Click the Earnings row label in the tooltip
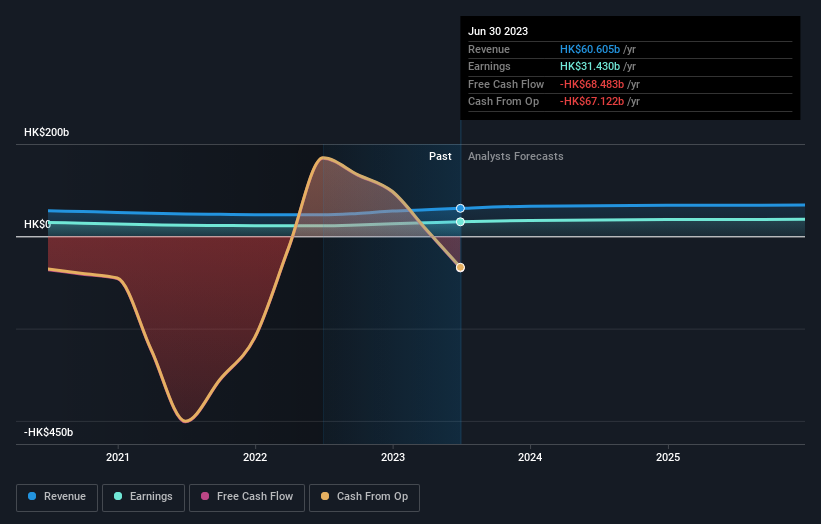This screenshot has height=524, width=821. [489, 66]
